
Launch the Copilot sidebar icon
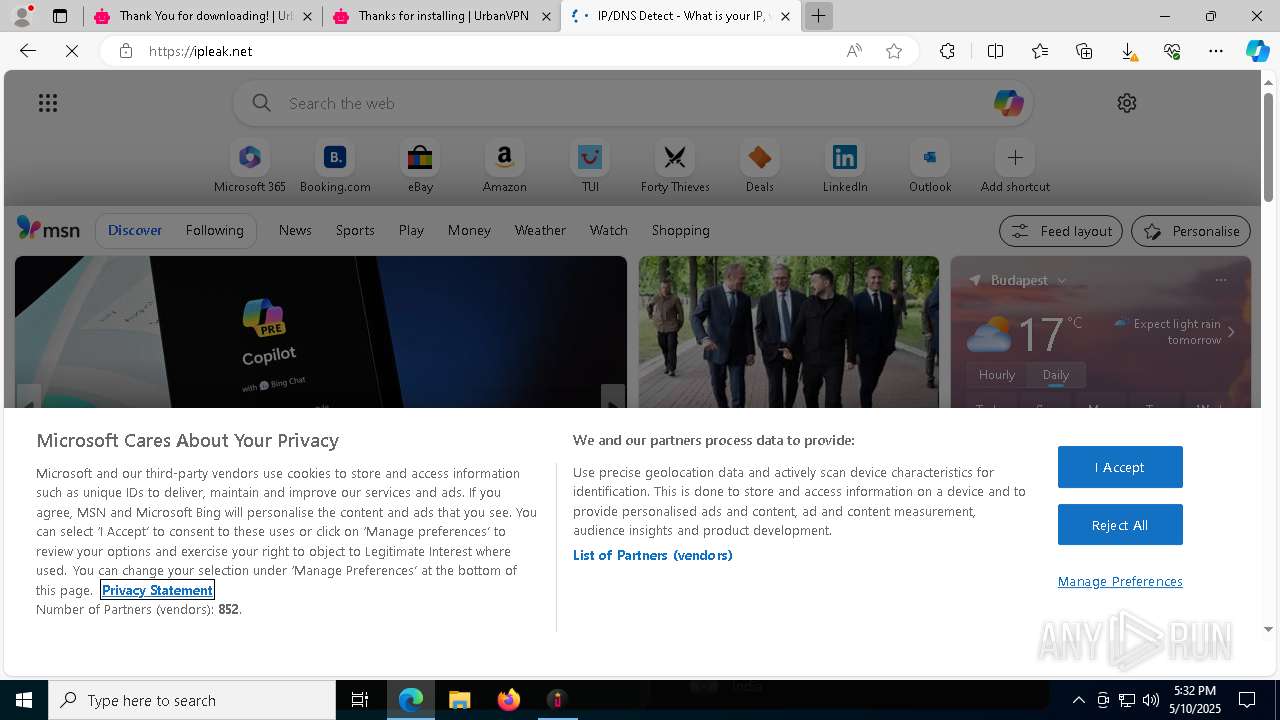(x=1257, y=51)
